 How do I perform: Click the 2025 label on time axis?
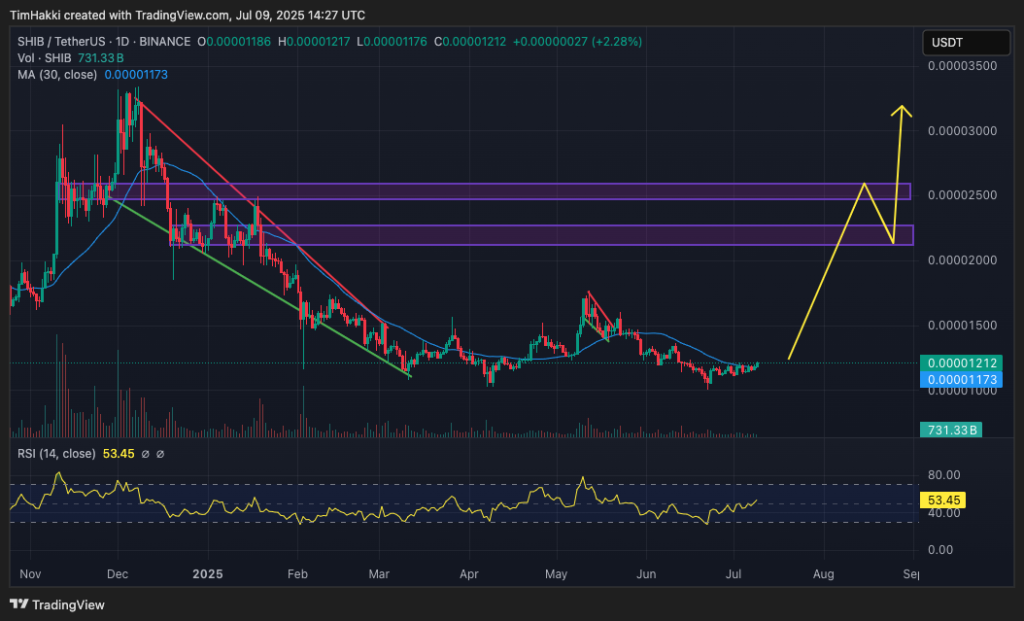click(207, 575)
